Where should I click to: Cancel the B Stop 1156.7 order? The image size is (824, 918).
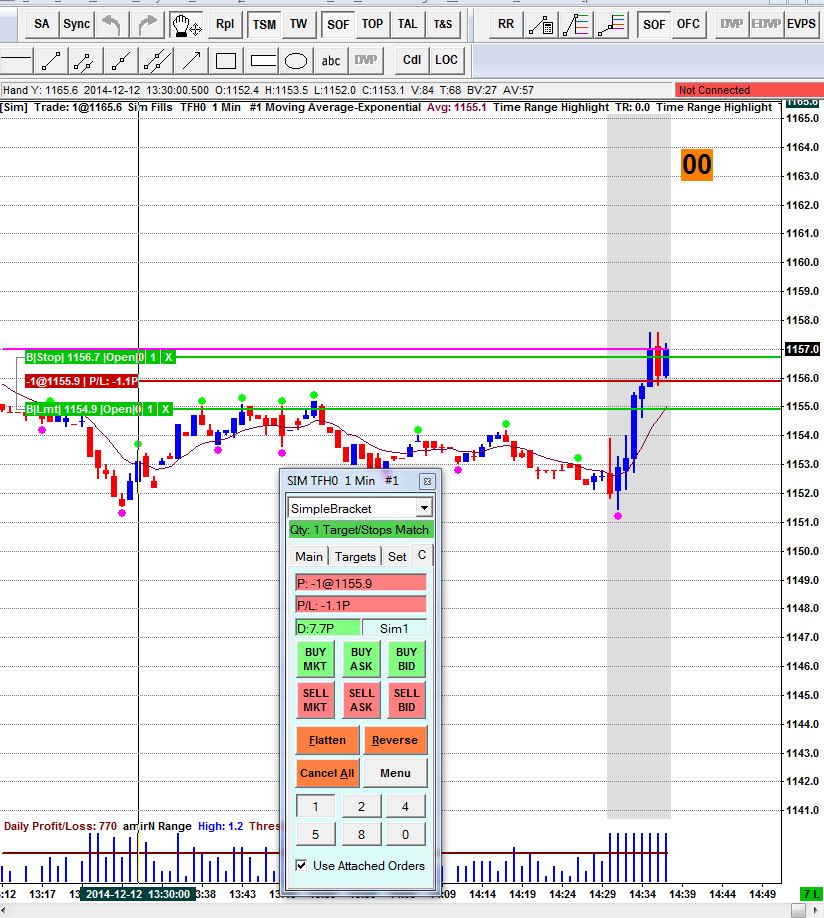click(x=169, y=357)
